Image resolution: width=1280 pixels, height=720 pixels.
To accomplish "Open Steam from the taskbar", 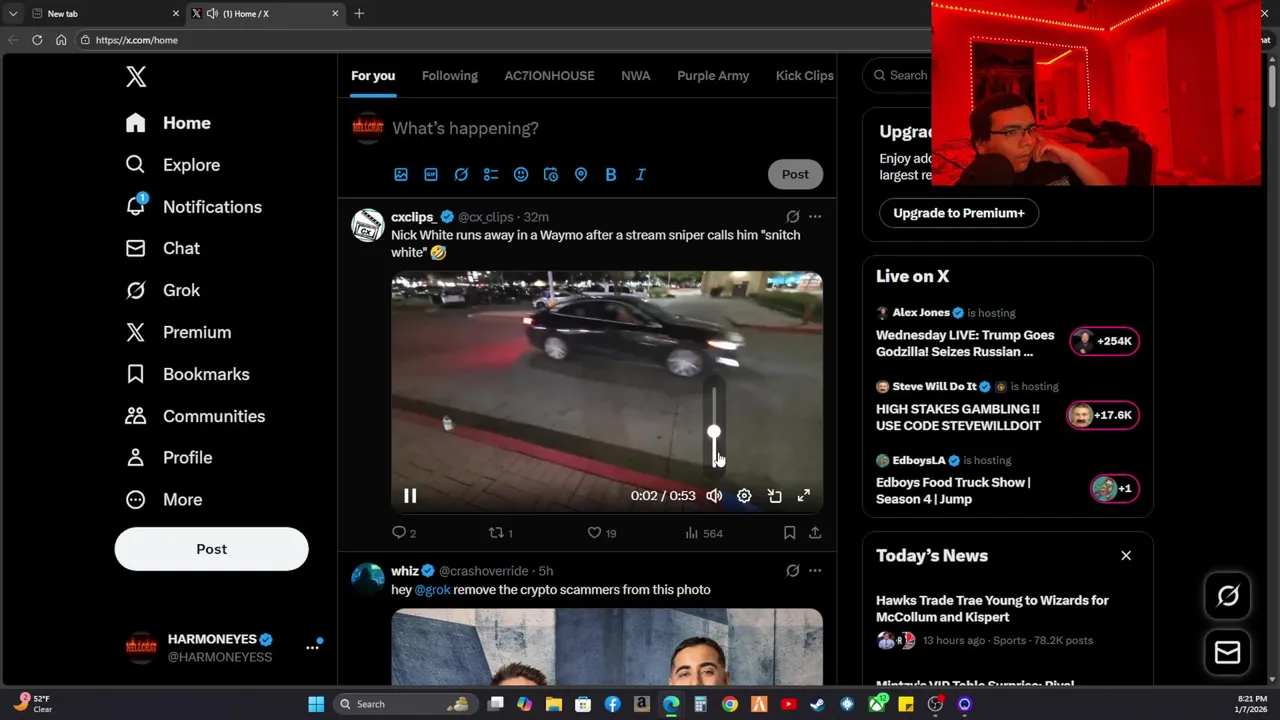I will (817, 704).
